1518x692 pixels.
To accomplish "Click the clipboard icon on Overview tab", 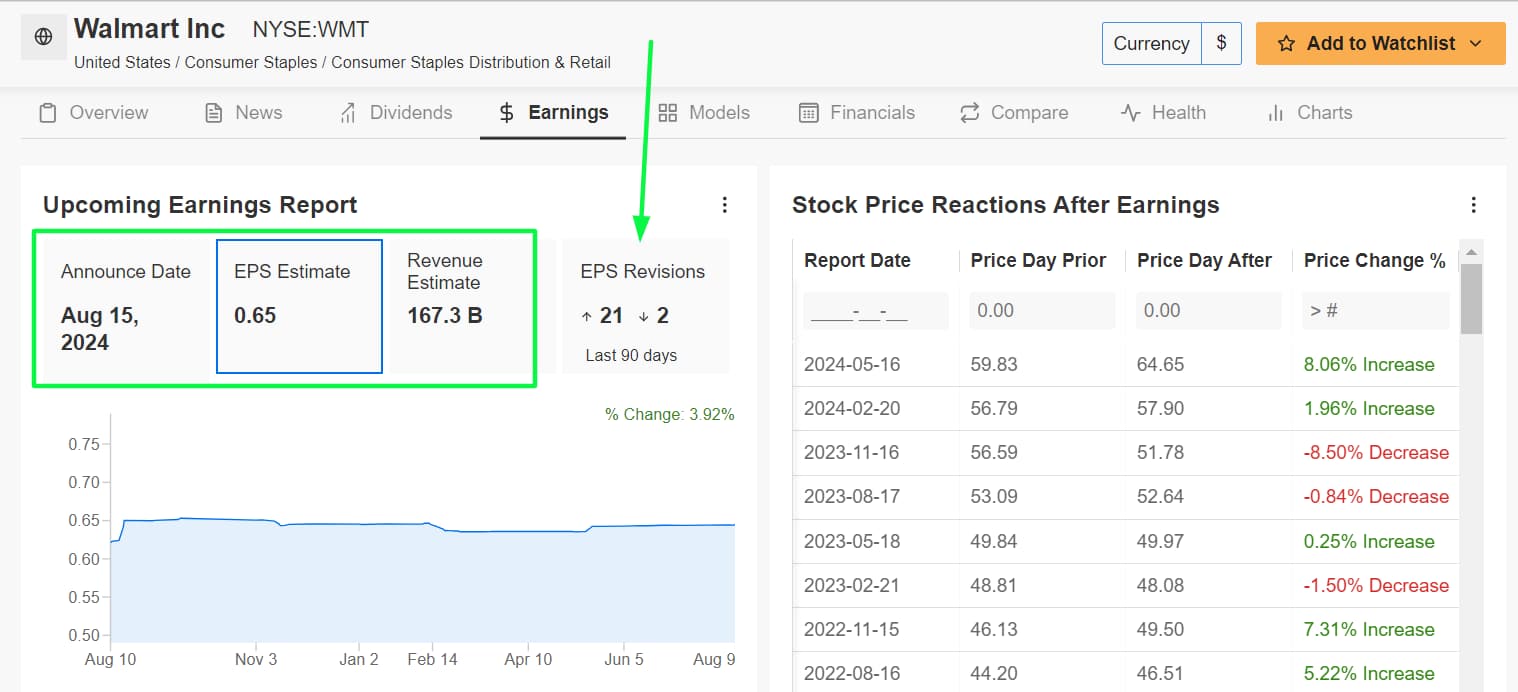I will [47, 113].
